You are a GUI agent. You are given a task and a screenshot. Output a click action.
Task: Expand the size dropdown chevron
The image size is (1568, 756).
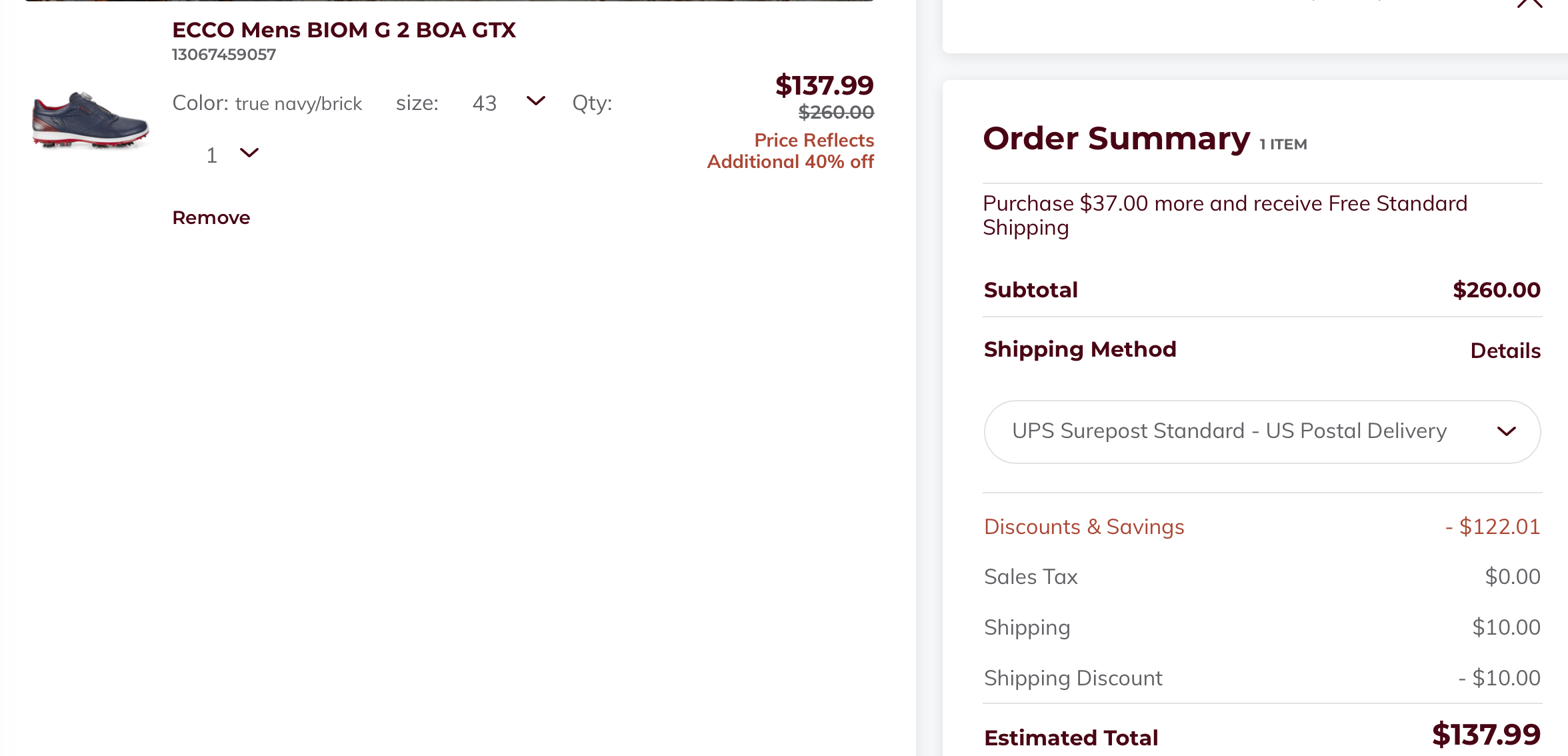click(x=535, y=101)
